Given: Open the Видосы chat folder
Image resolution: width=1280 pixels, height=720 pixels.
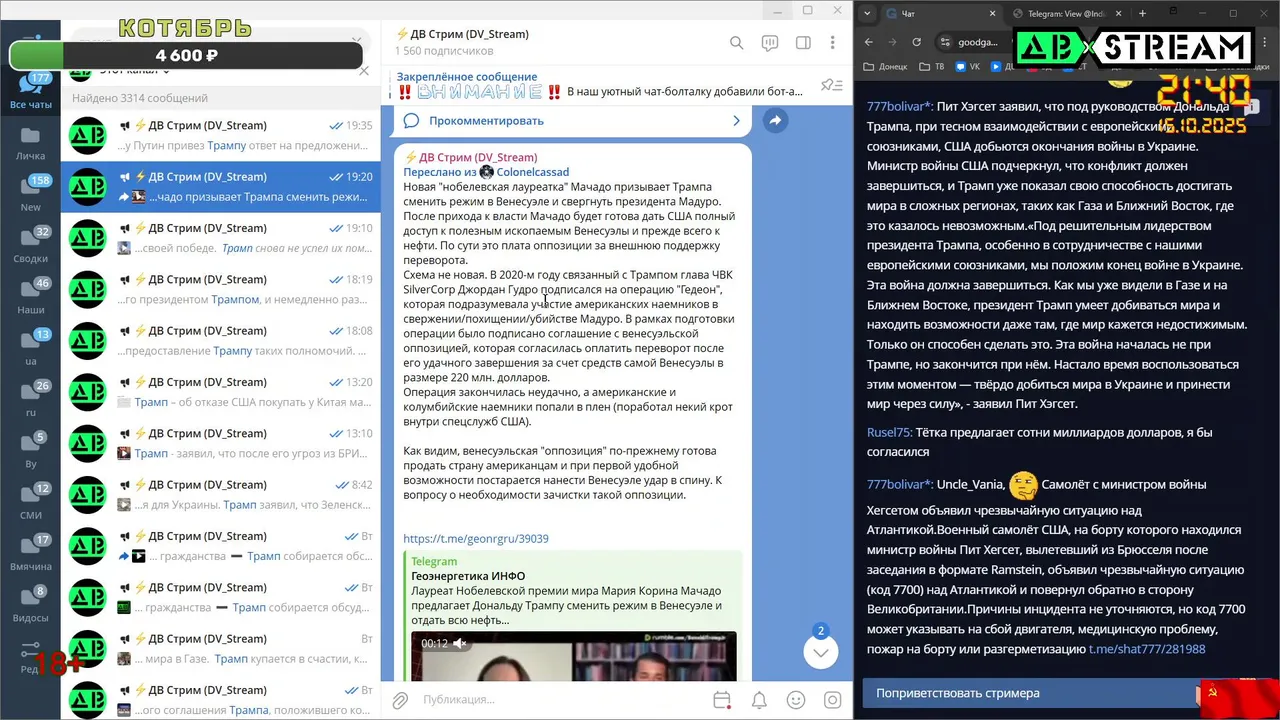Looking at the screenshot, I should 31,604.
